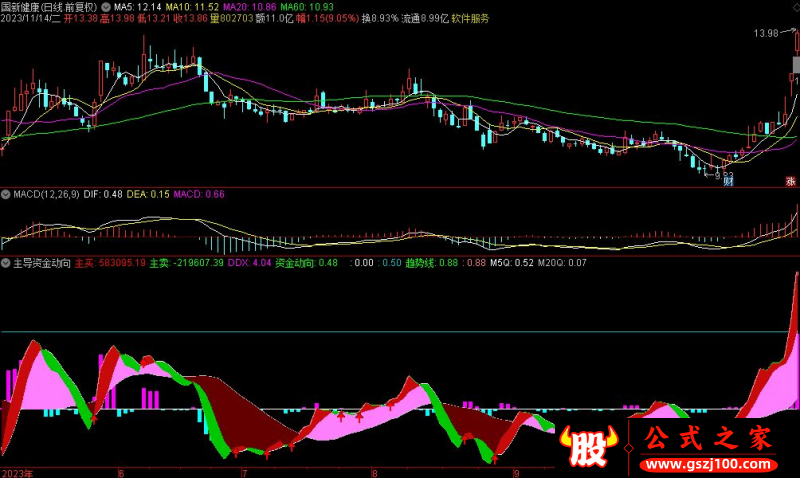Click the month 9 marker on time axis
The width and height of the screenshot is (800, 478).
[517, 473]
